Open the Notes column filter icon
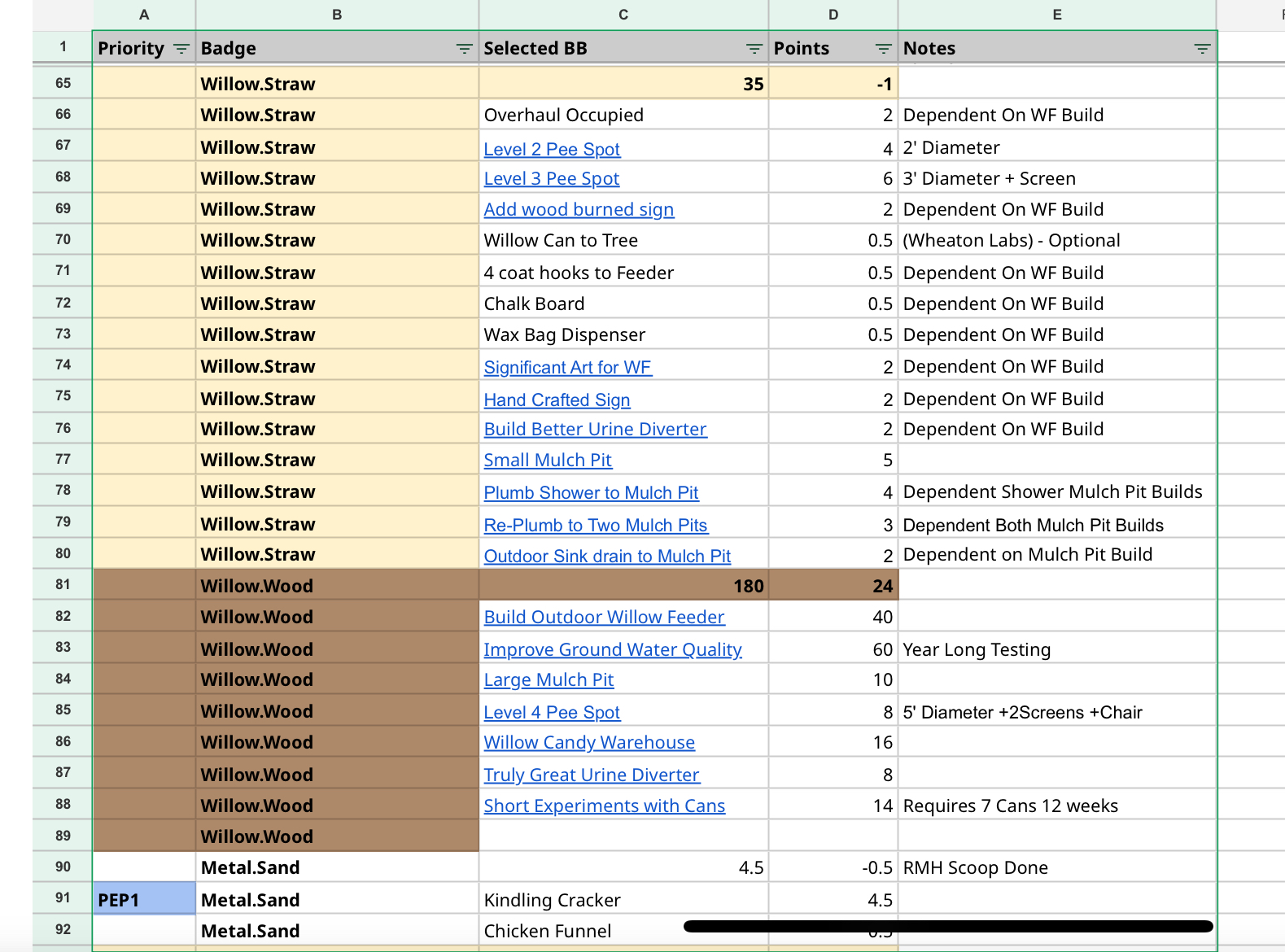Image resolution: width=1285 pixels, height=952 pixels. (x=1202, y=49)
